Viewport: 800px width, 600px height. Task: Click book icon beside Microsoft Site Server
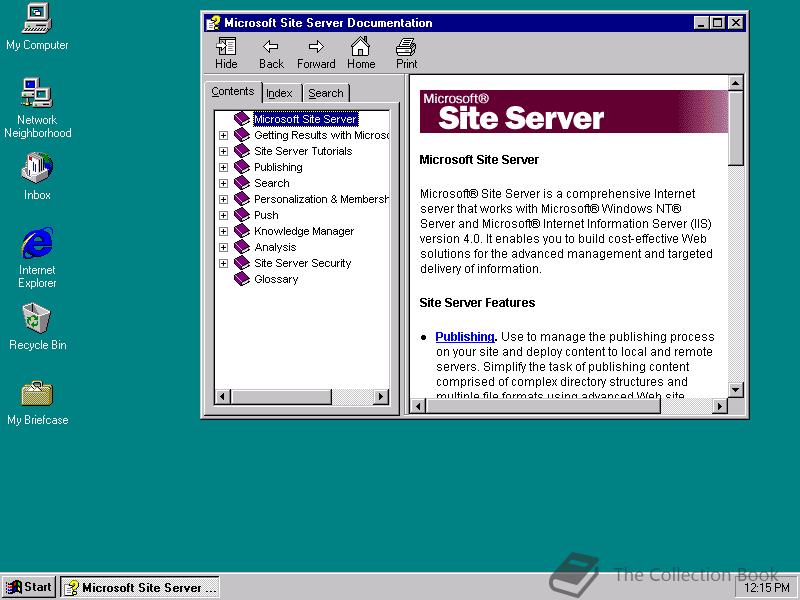(x=242, y=119)
